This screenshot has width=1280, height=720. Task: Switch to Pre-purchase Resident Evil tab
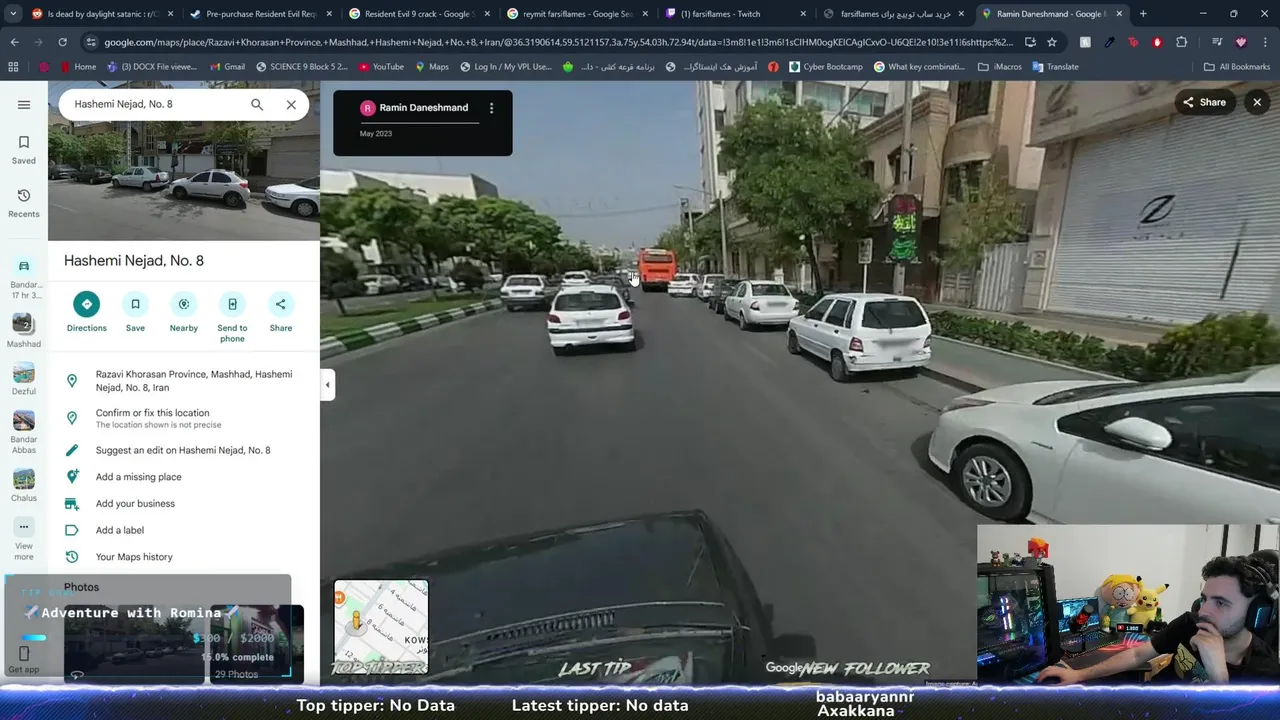coord(261,14)
